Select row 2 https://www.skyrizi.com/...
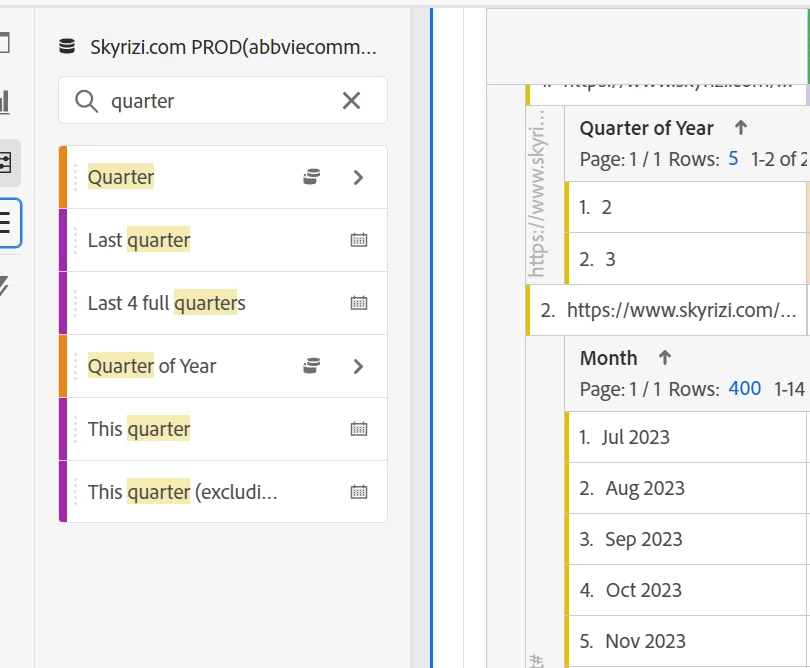 click(x=667, y=310)
